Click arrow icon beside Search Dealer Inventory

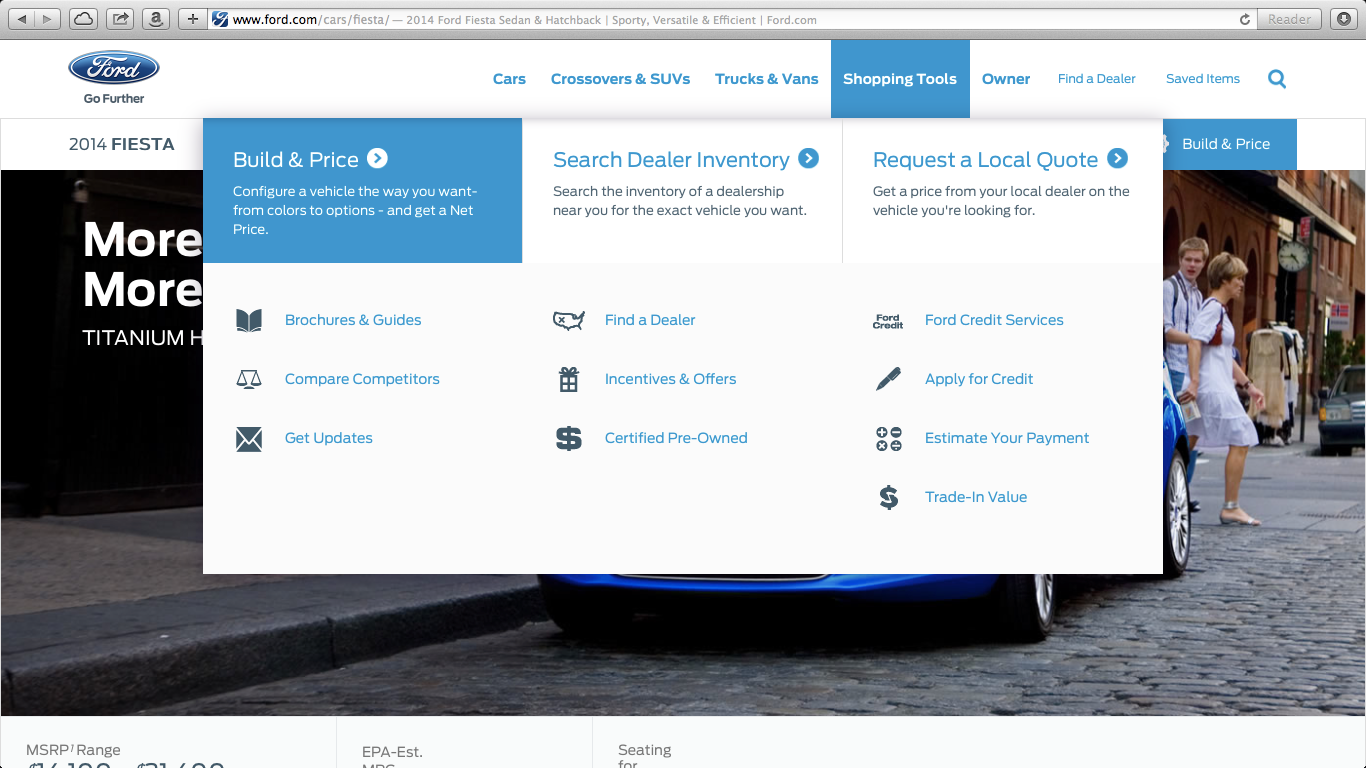click(809, 158)
